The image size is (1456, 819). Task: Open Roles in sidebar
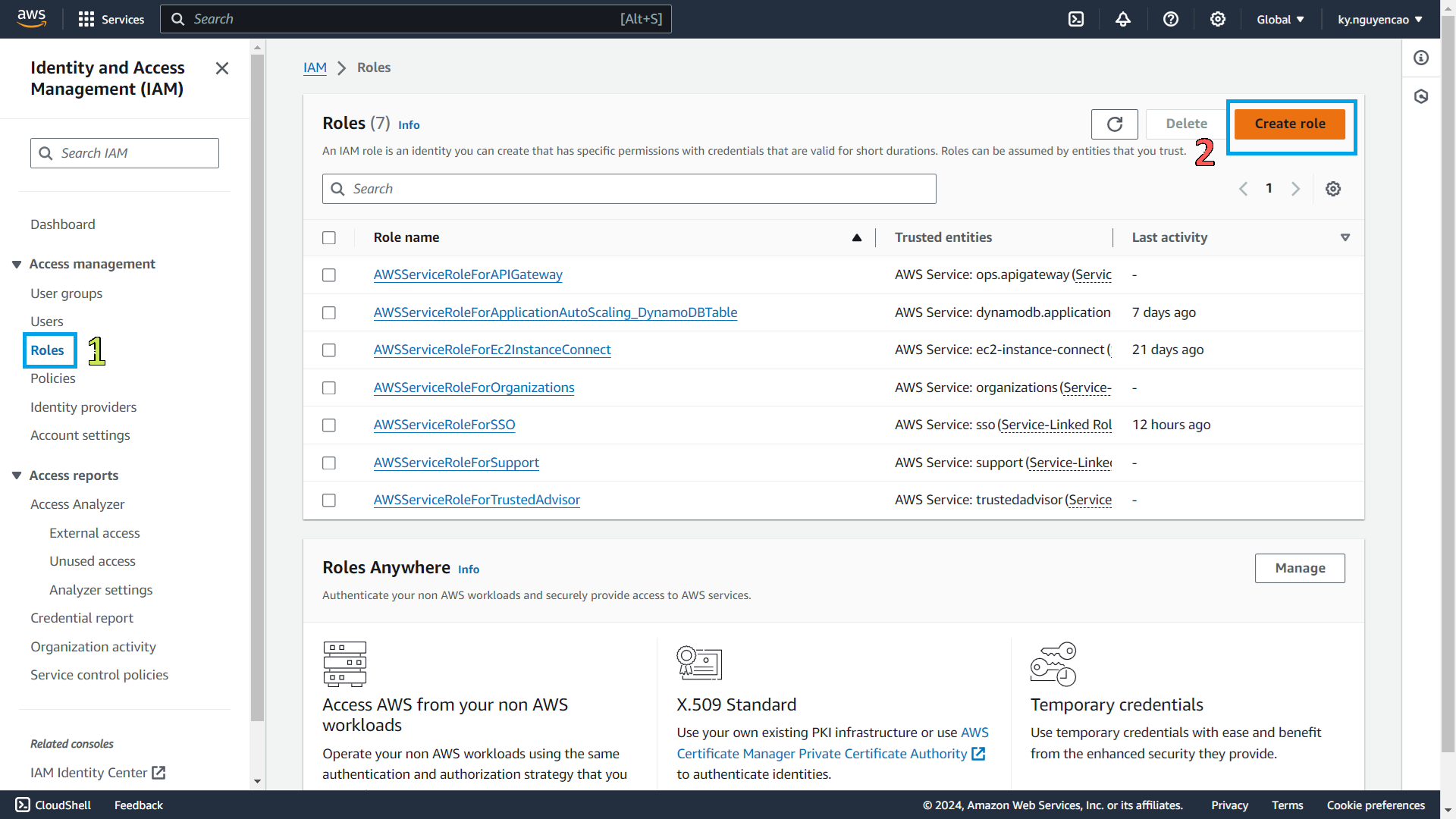pos(47,350)
